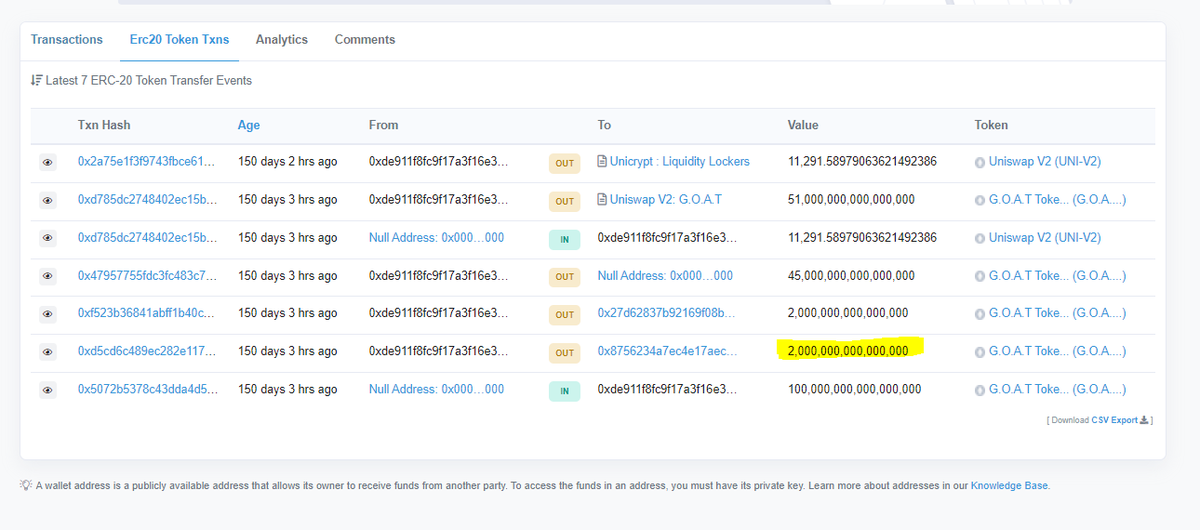Image resolution: width=1200 pixels, height=530 pixels.
Task: Click the eye icon for txn 0x47957755fdc3fc483c7
Action: pyautogui.click(x=48, y=276)
